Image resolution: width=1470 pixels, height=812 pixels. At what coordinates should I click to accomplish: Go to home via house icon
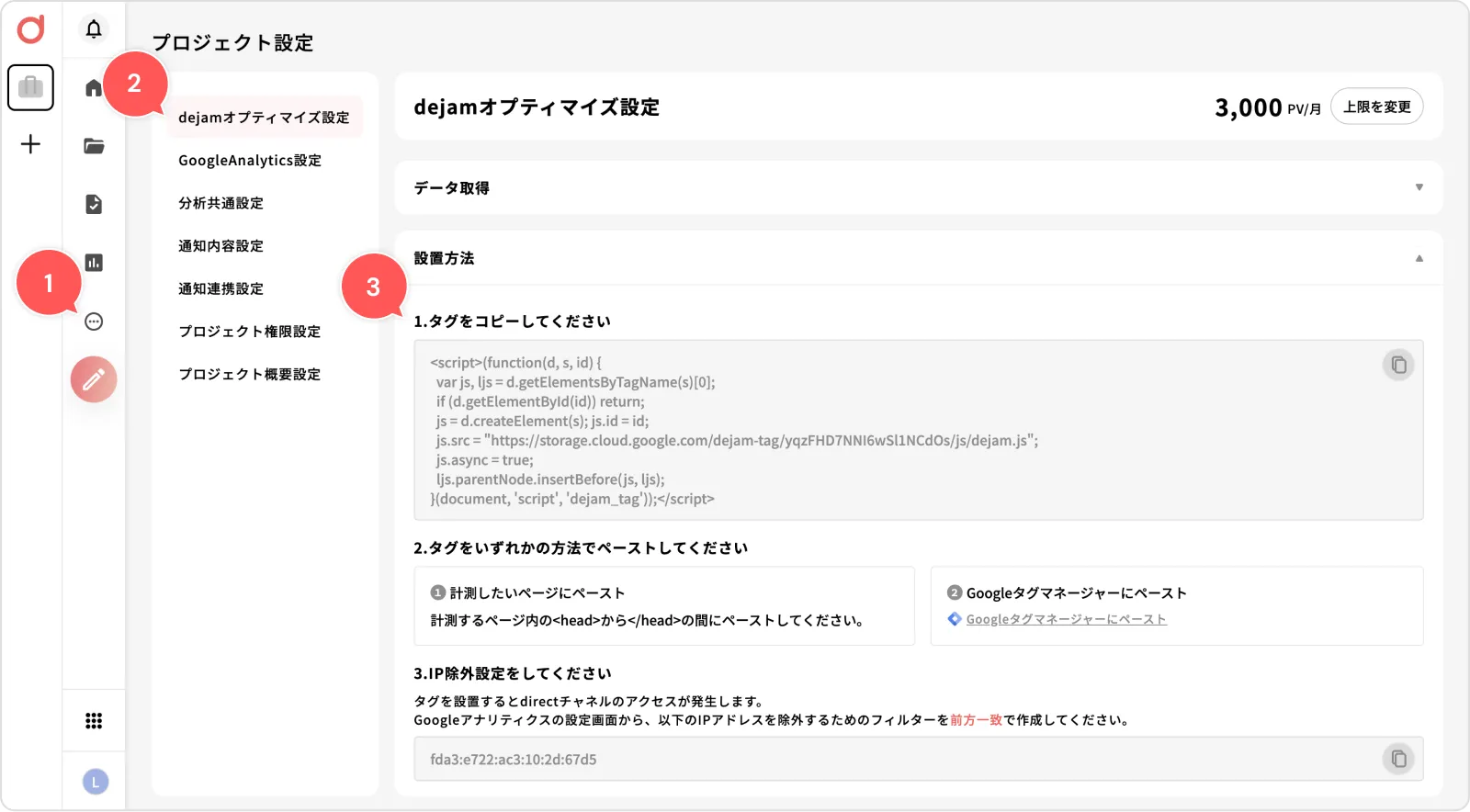coord(94,88)
